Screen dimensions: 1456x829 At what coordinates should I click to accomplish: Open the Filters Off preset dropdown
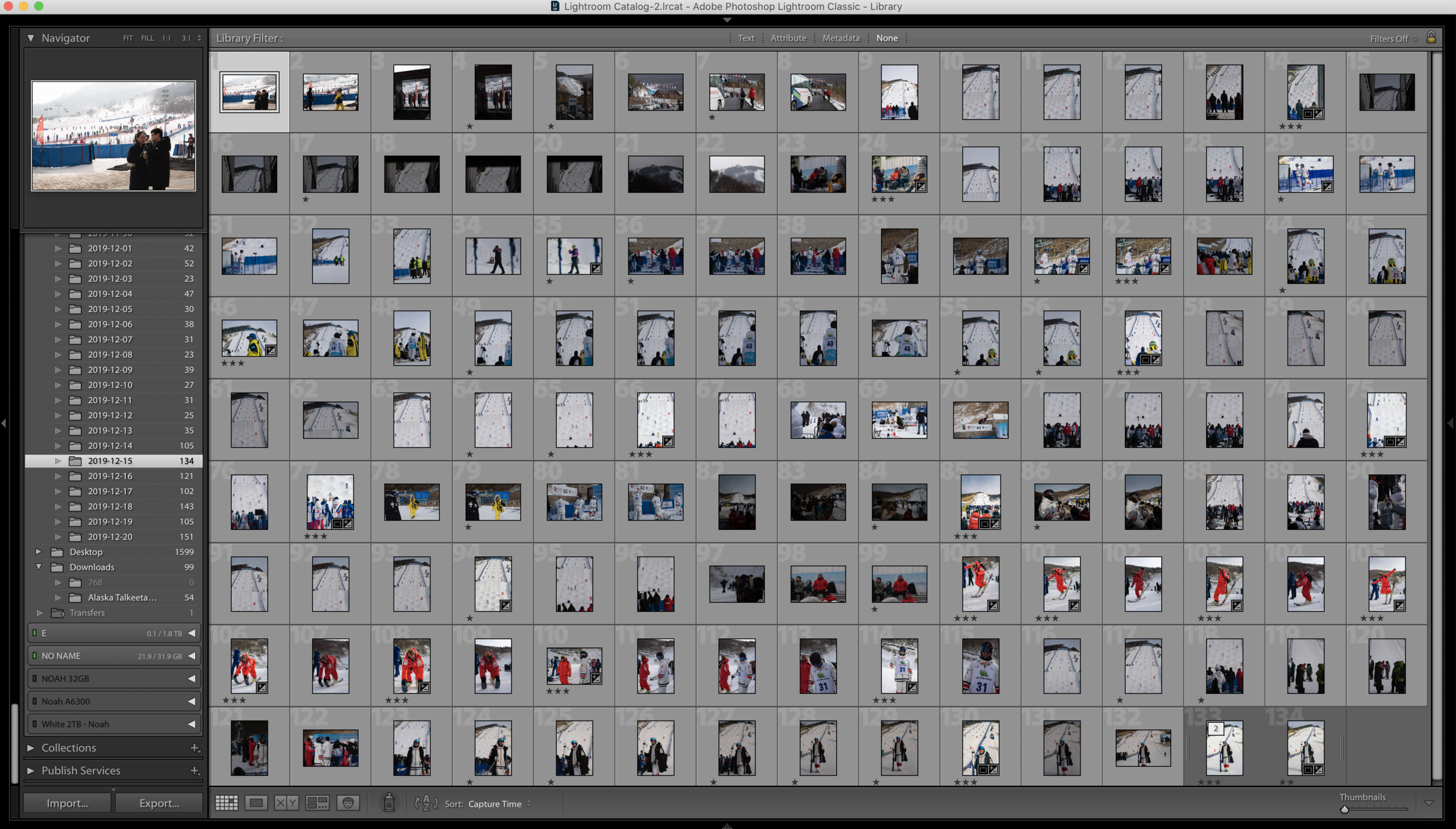1394,38
